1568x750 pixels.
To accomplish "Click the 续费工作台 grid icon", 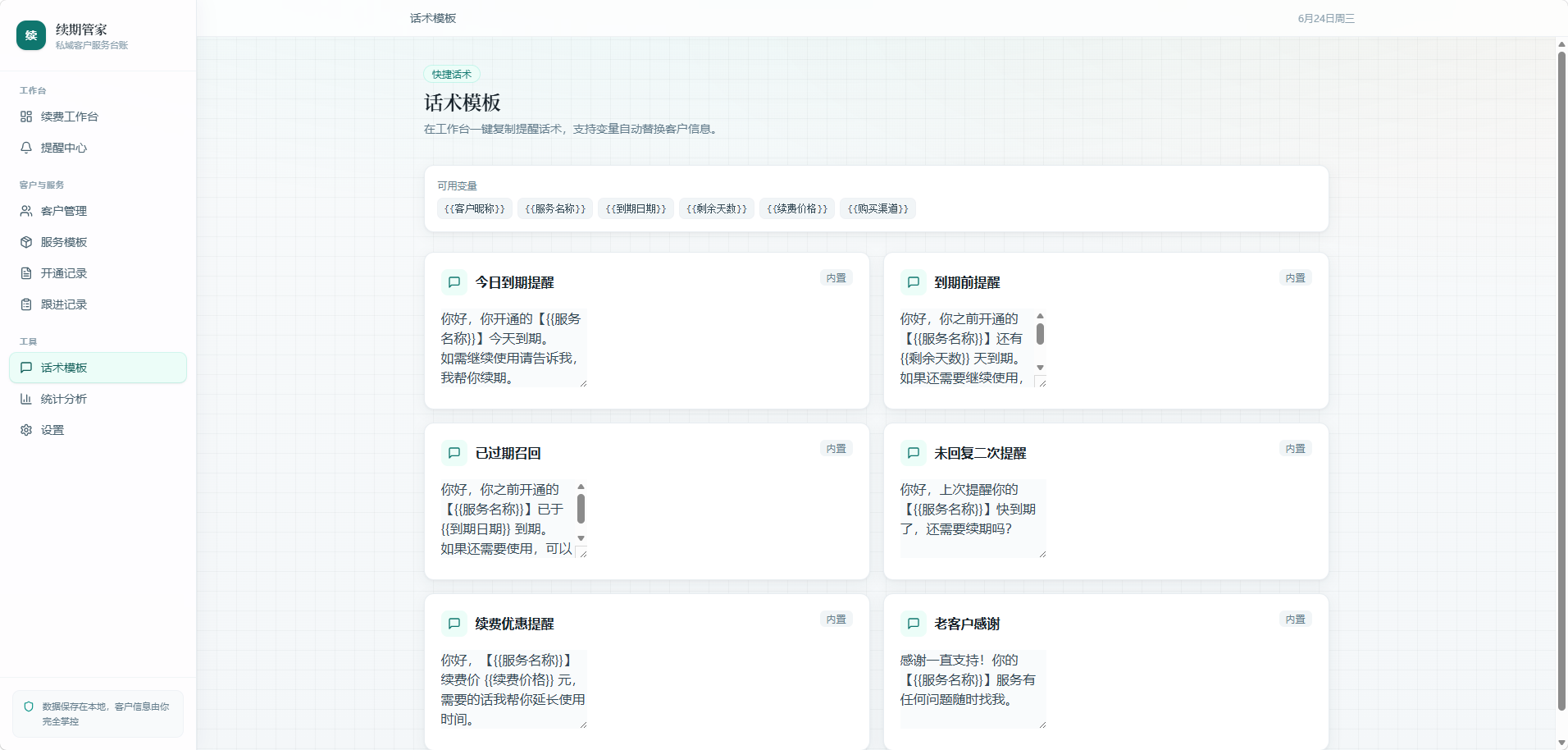I will (x=26, y=117).
